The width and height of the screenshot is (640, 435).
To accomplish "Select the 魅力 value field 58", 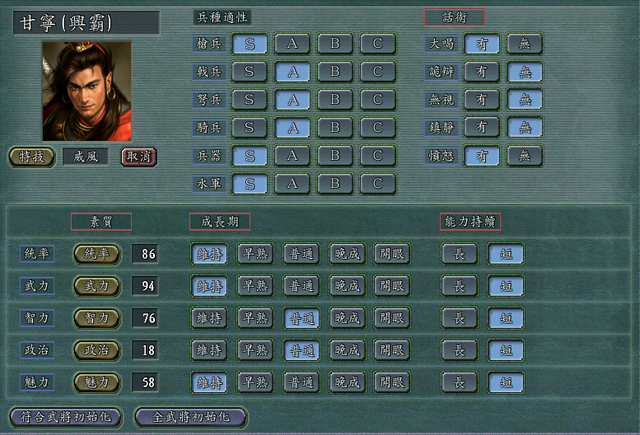I will click(x=145, y=382).
